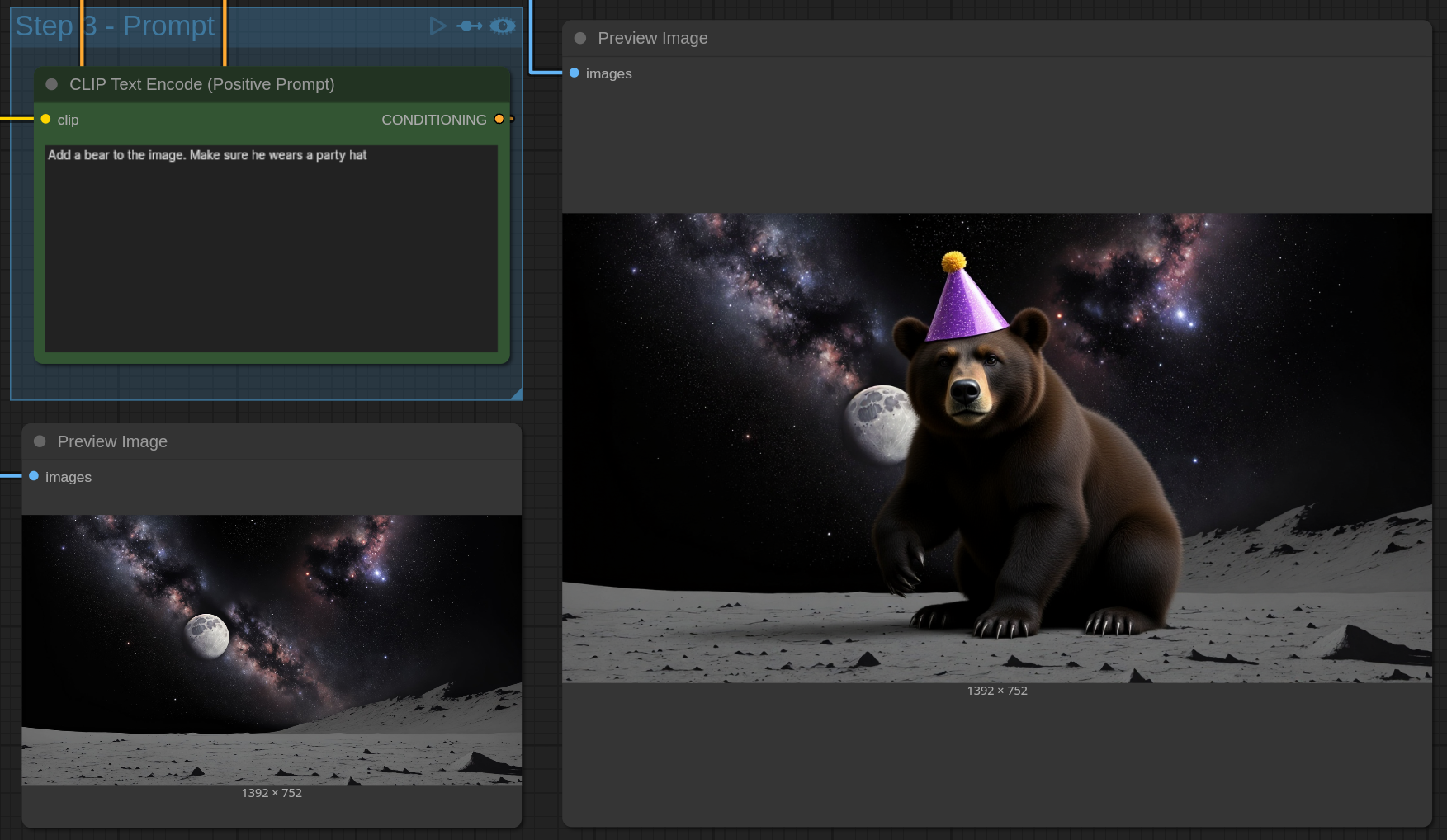
Task: Click the 1392 × 752 label under bear image
Action: pos(997,691)
